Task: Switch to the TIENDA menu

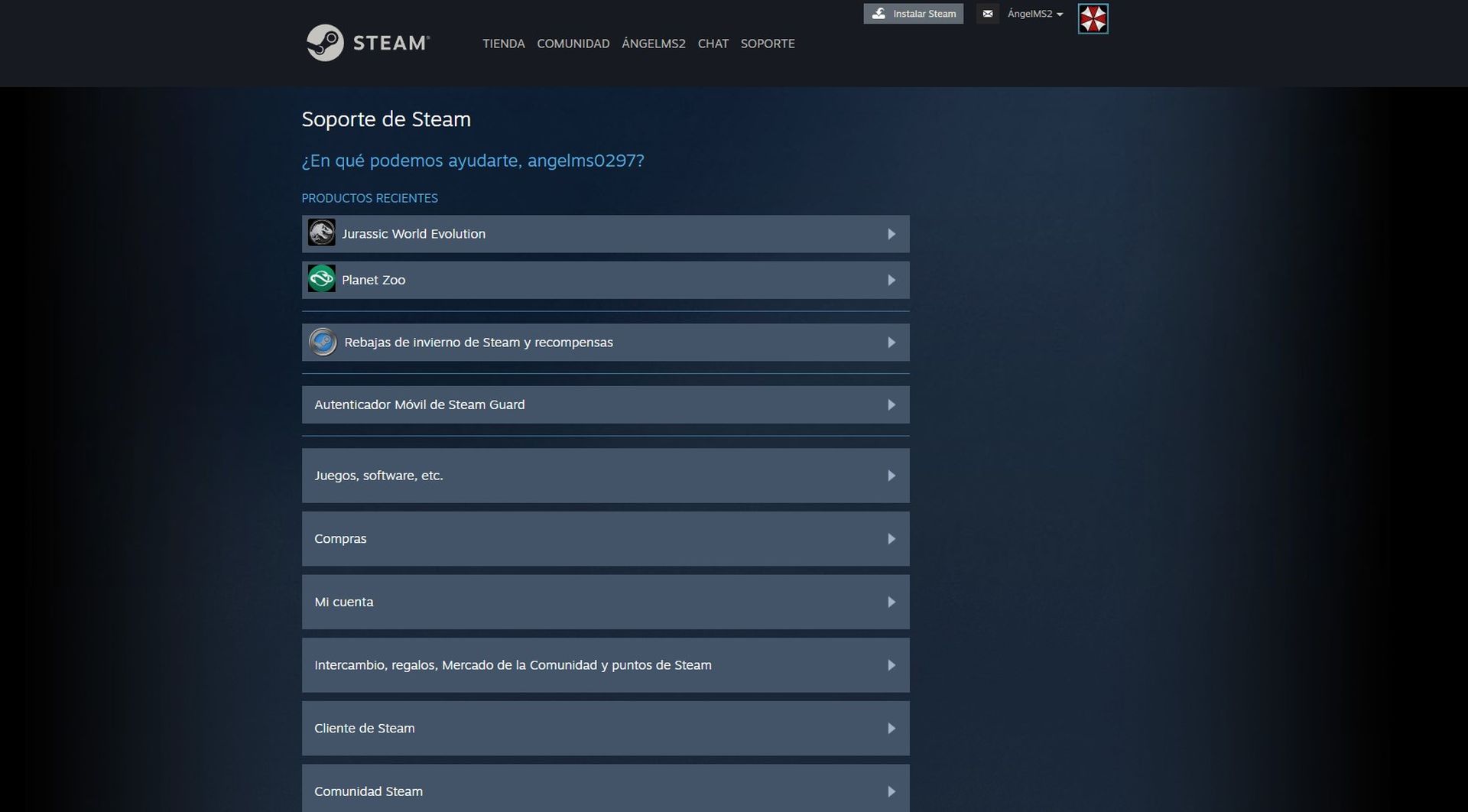Action: click(502, 44)
